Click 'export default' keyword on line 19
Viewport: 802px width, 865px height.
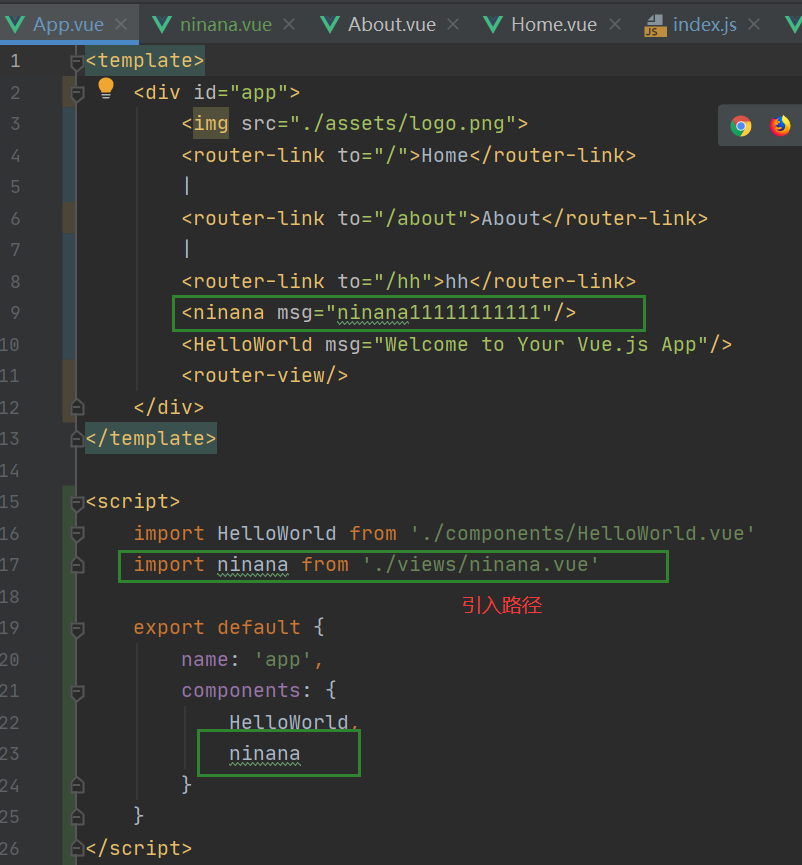click(x=217, y=628)
